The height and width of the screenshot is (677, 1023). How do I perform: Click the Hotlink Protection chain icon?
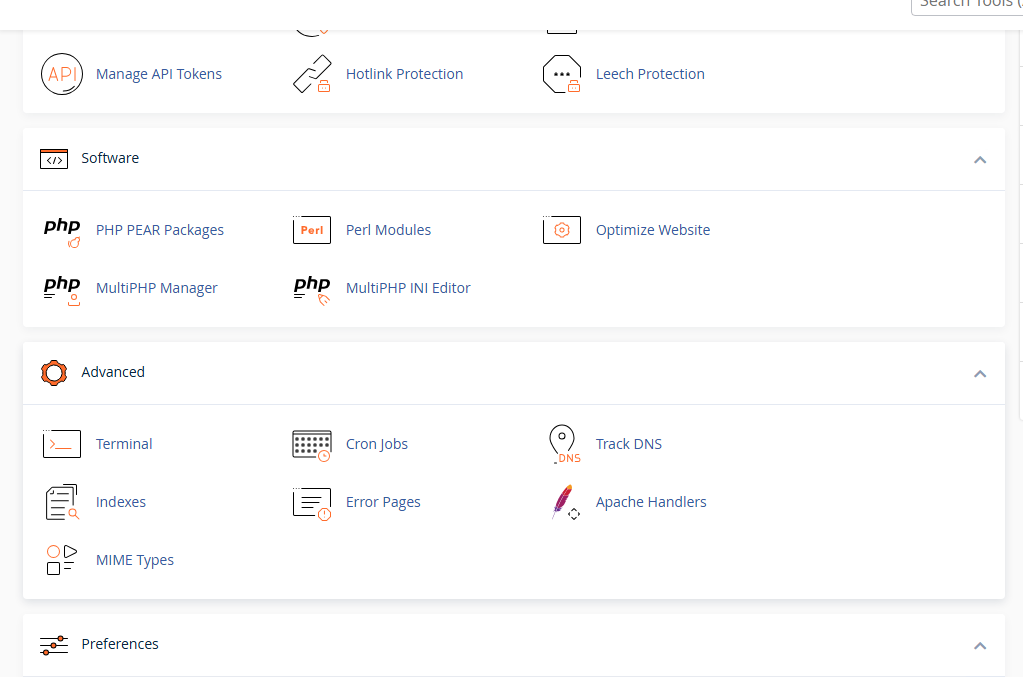pyautogui.click(x=312, y=74)
